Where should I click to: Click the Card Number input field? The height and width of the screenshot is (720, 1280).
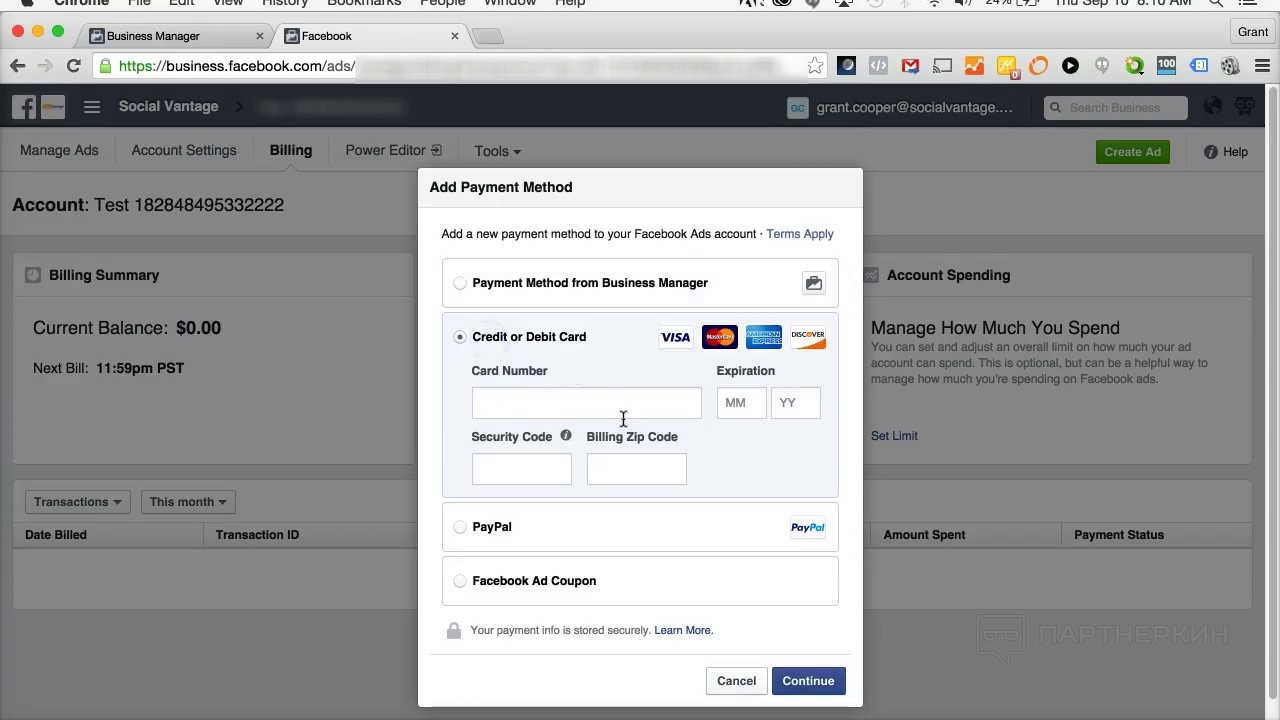click(x=587, y=403)
